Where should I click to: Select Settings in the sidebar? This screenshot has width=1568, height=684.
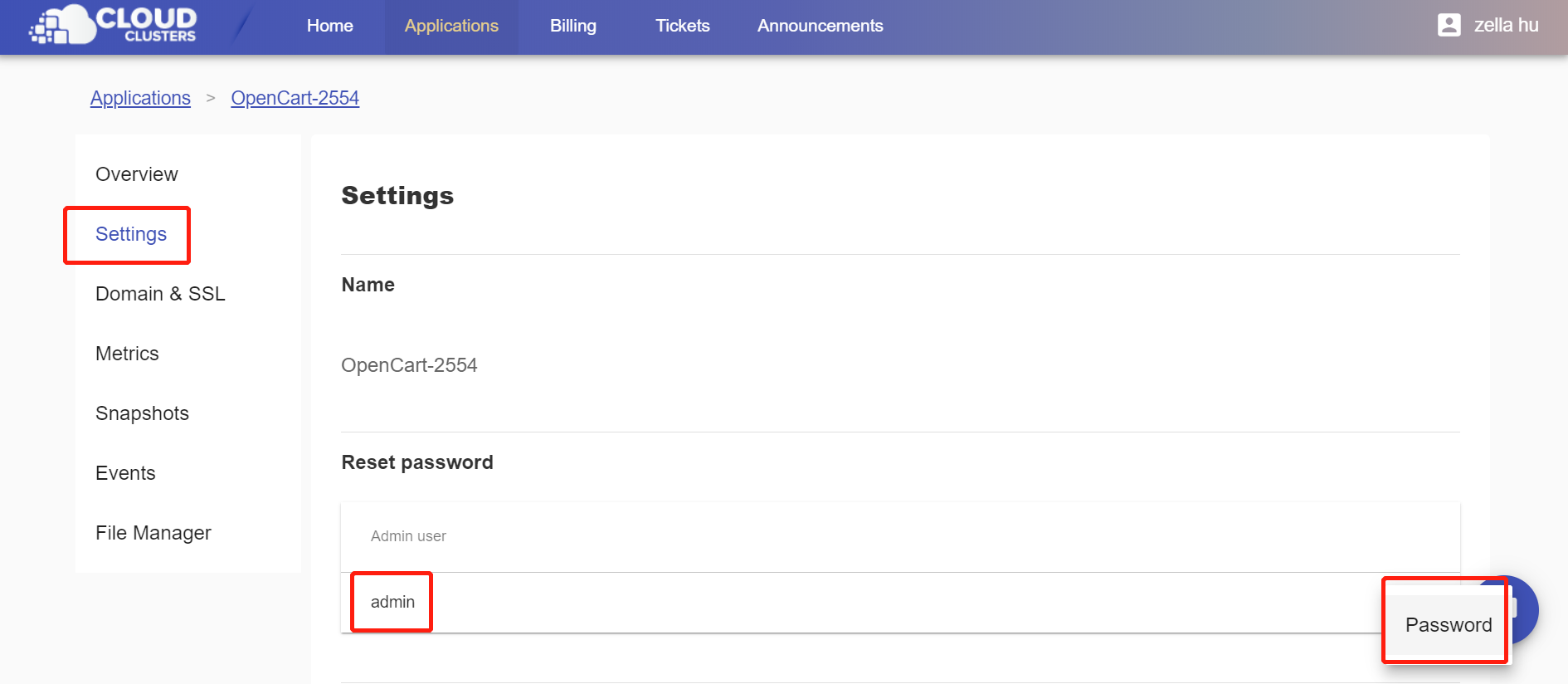[x=131, y=234]
